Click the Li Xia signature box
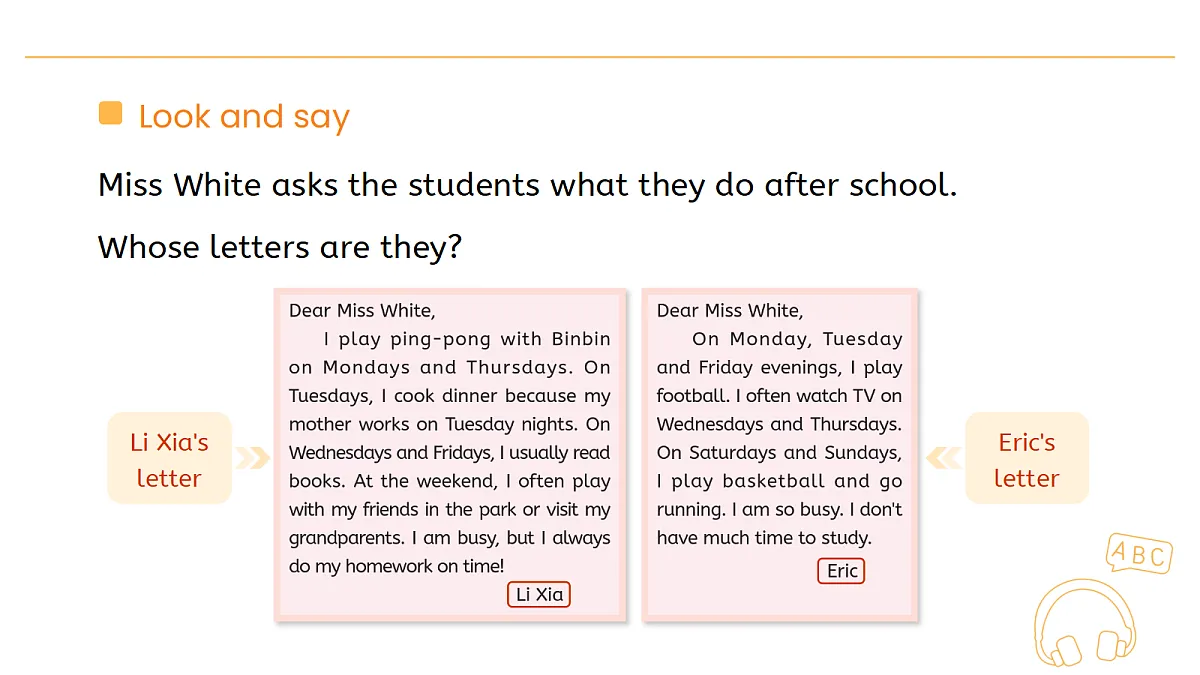The image size is (1200, 675). pos(539,594)
